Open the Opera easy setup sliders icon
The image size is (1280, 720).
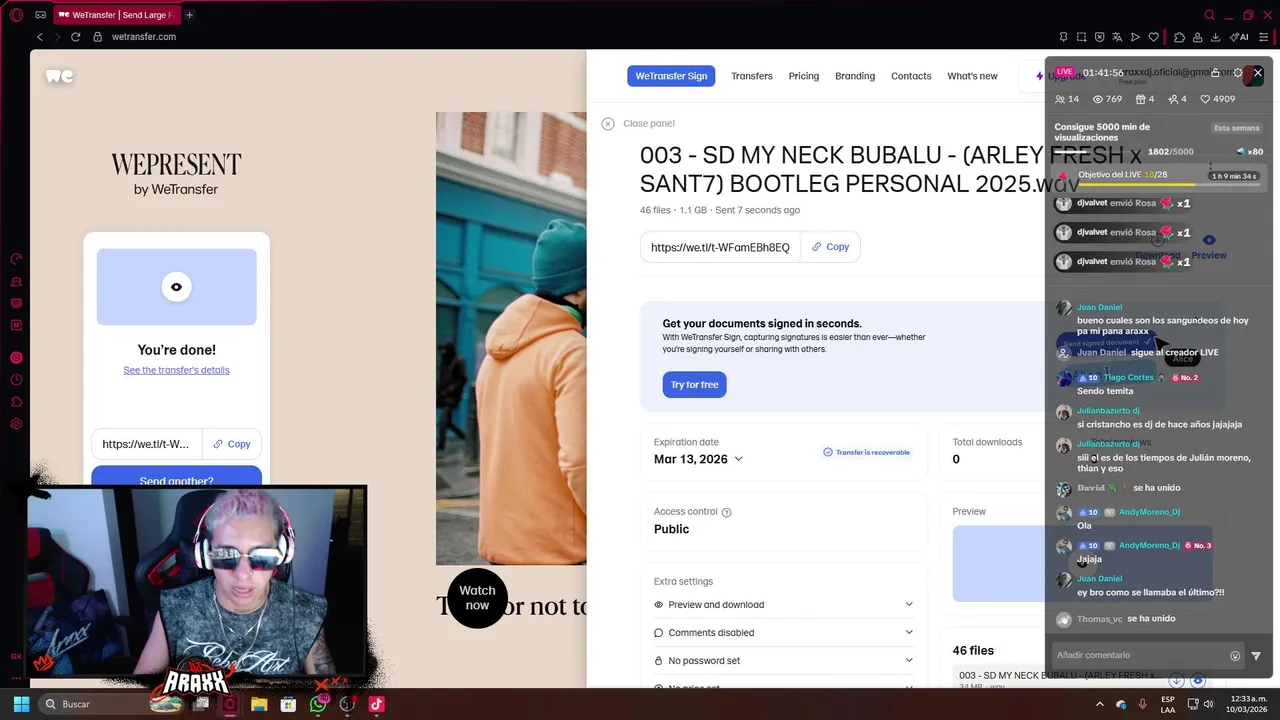[x=1265, y=37]
